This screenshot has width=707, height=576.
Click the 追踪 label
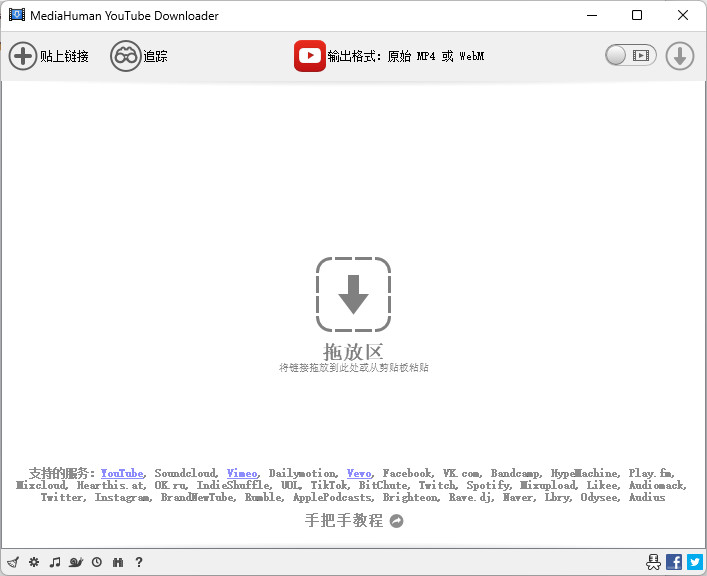pos(156,56)
